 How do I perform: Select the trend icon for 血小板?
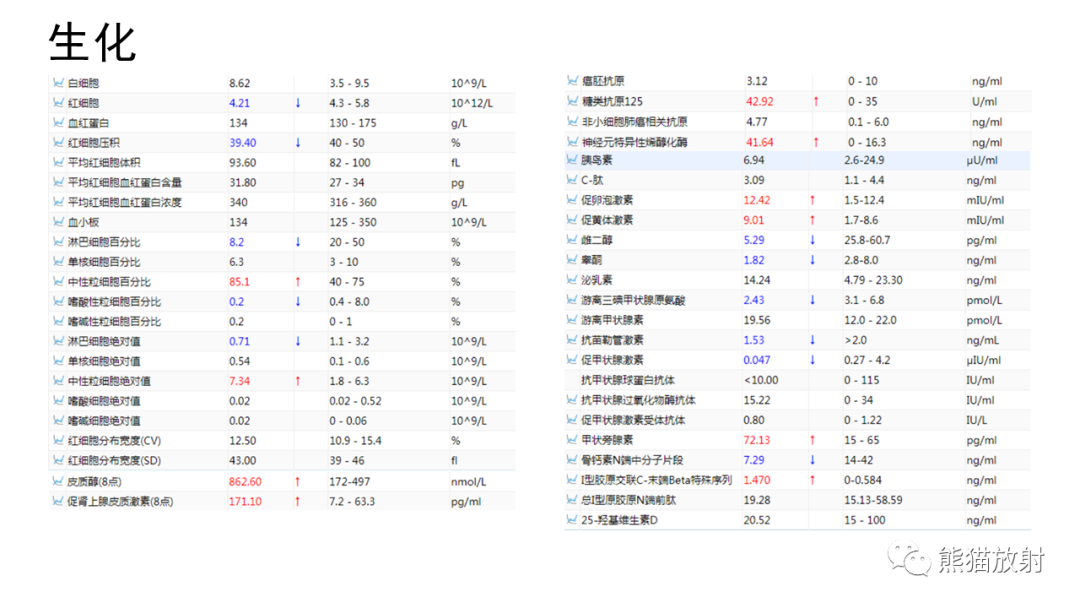[58, 222]
